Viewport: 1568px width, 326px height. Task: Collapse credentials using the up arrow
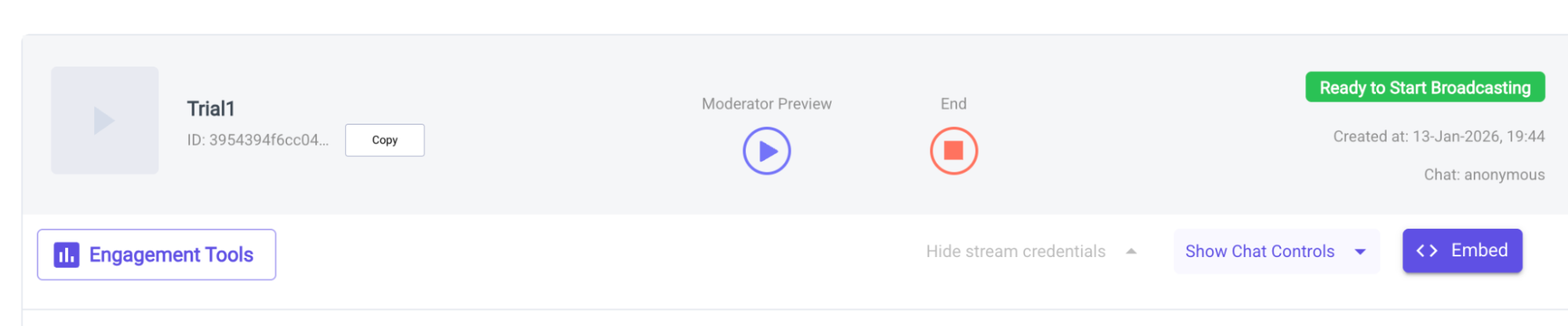pyautogui.click(x=1131, y=252)
